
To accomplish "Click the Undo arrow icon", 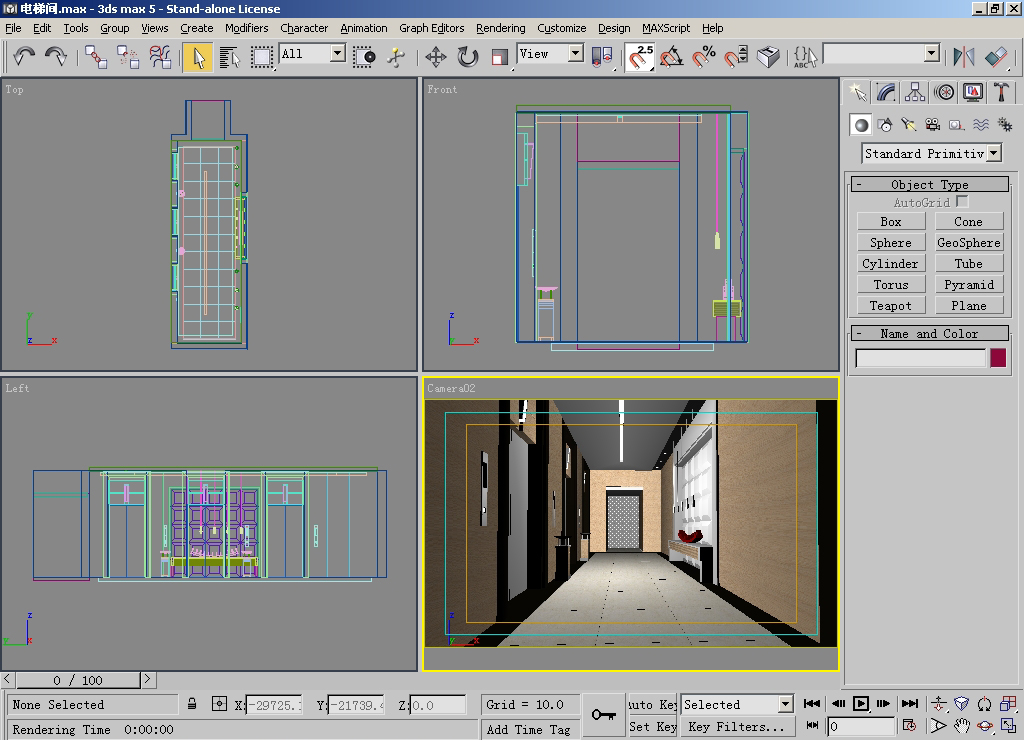I will point(24,57).
